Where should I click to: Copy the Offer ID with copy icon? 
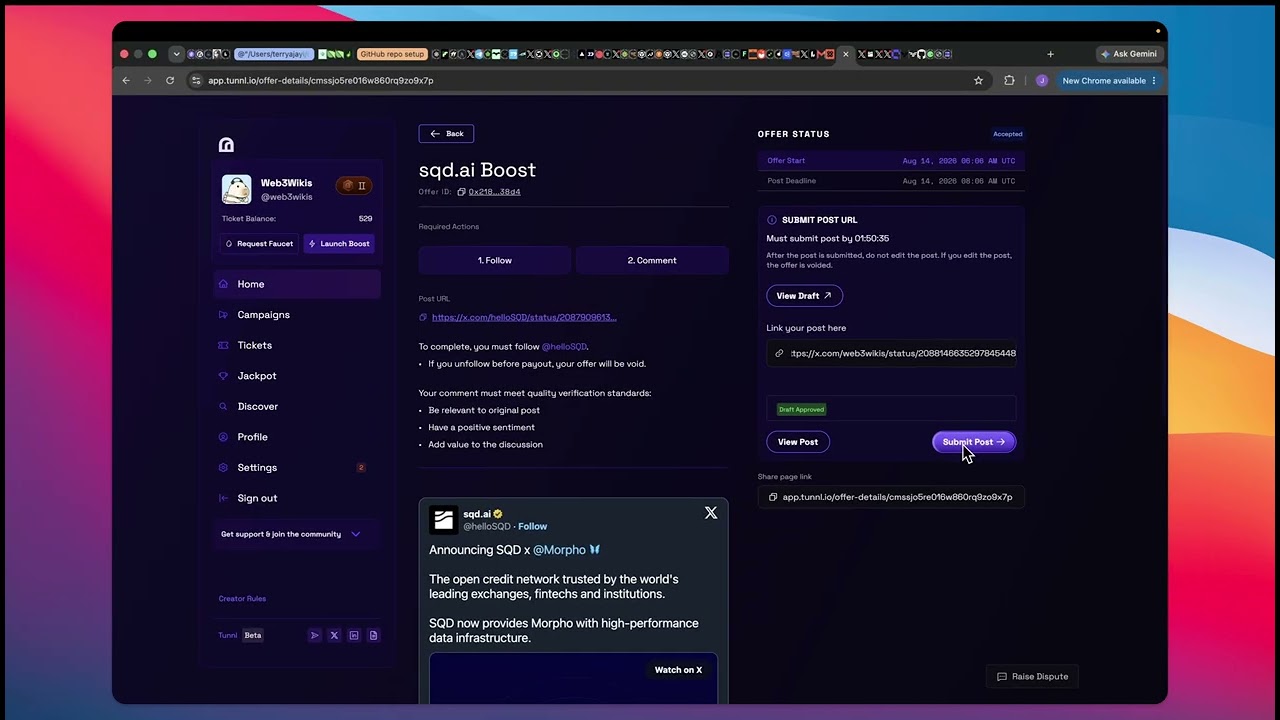pos(461,192)
